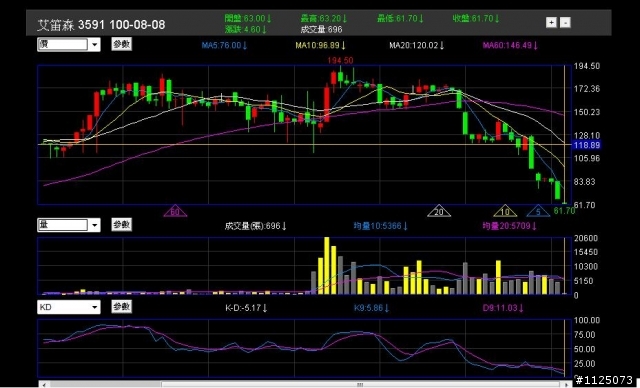Click the K9:5.86 label
640x388 pixels.
pos(372,308)
